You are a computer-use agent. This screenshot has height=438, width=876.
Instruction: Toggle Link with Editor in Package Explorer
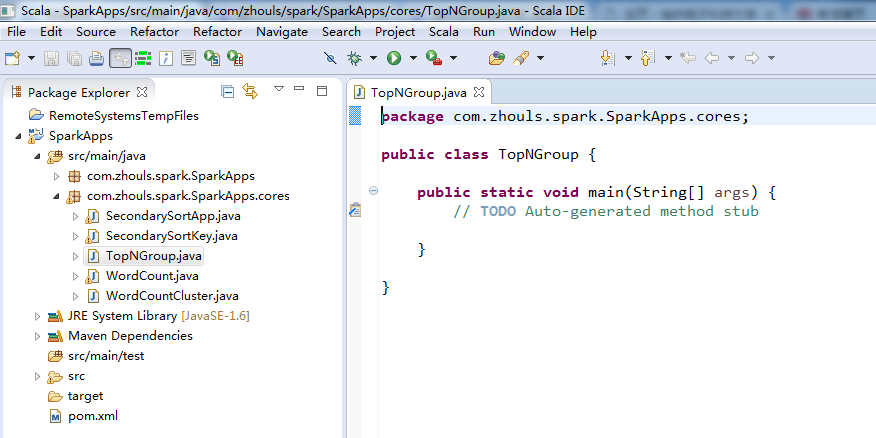pyautogui.click(x=250, y=92)
